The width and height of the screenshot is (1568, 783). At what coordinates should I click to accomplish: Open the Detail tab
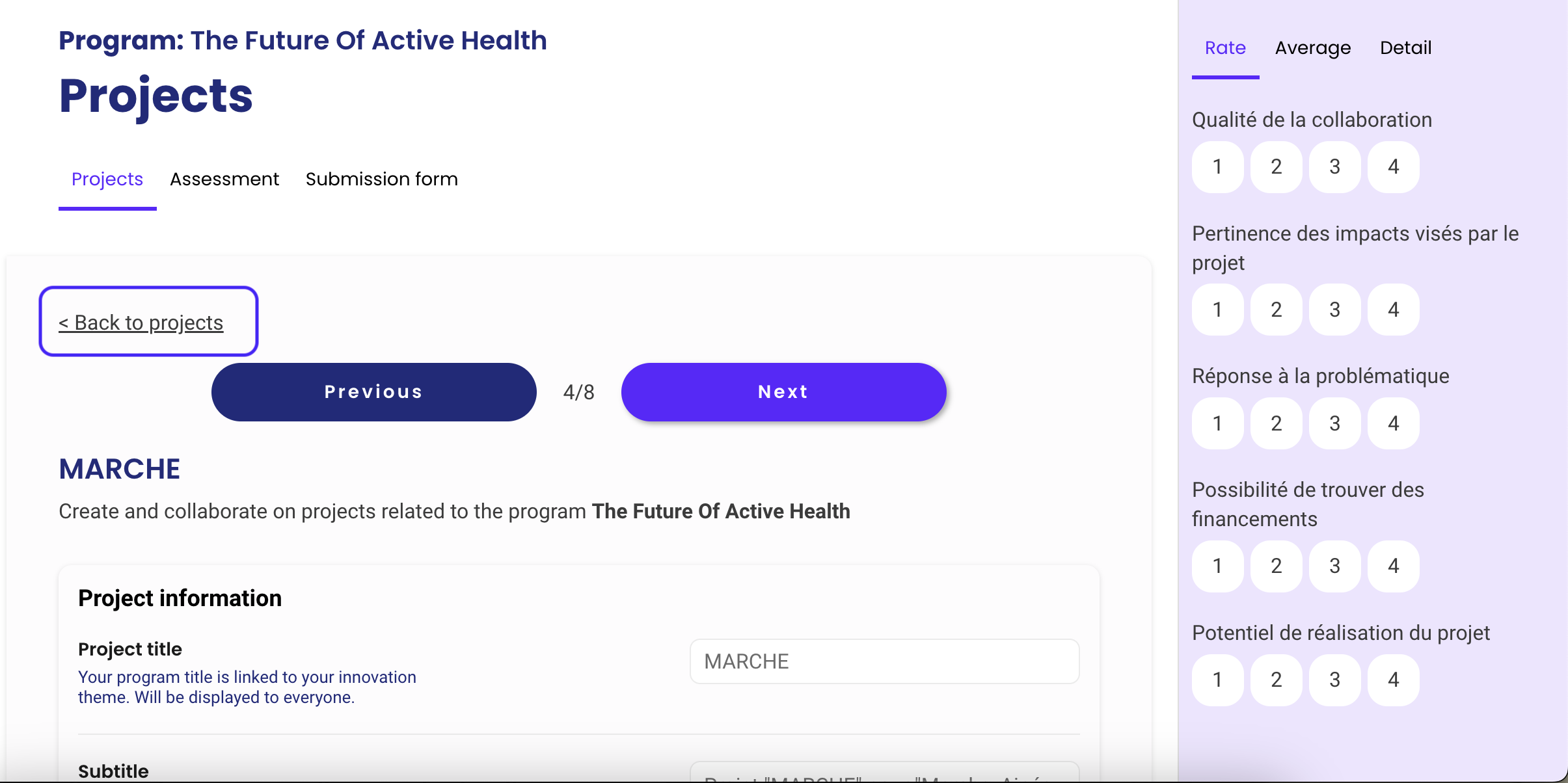pyautogui.click(x=1405, y=48)
